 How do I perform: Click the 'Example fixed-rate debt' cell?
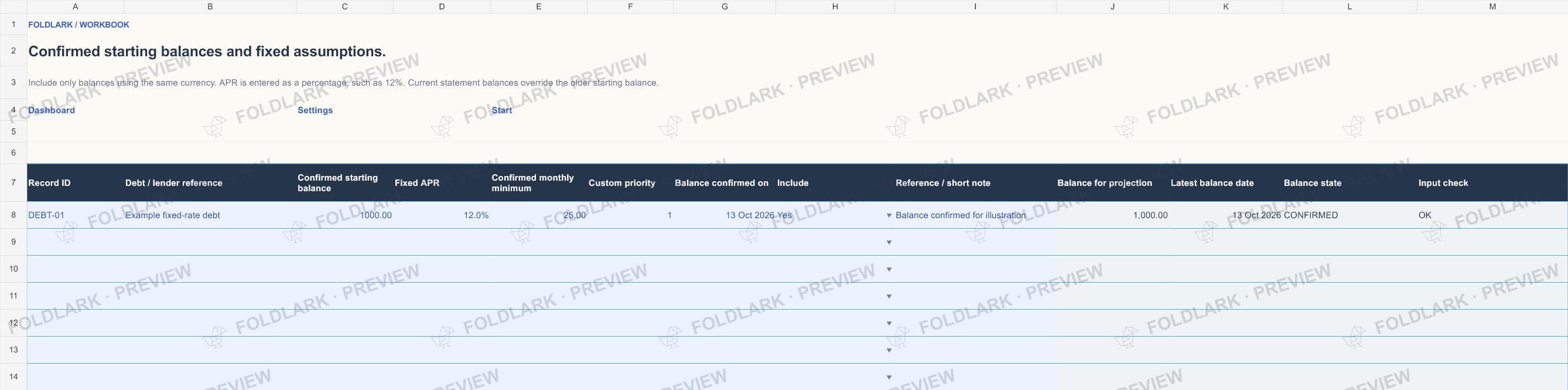(x=210, y=215)
